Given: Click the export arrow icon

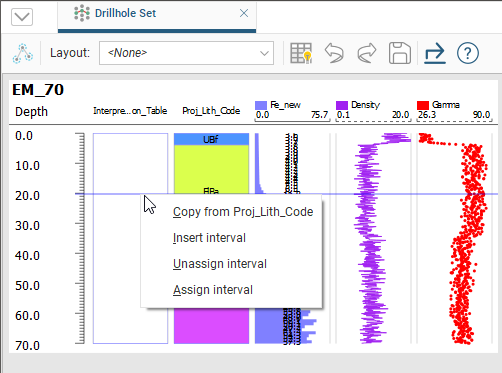Looking at the screenshot, I should click(x=435, y=53).
